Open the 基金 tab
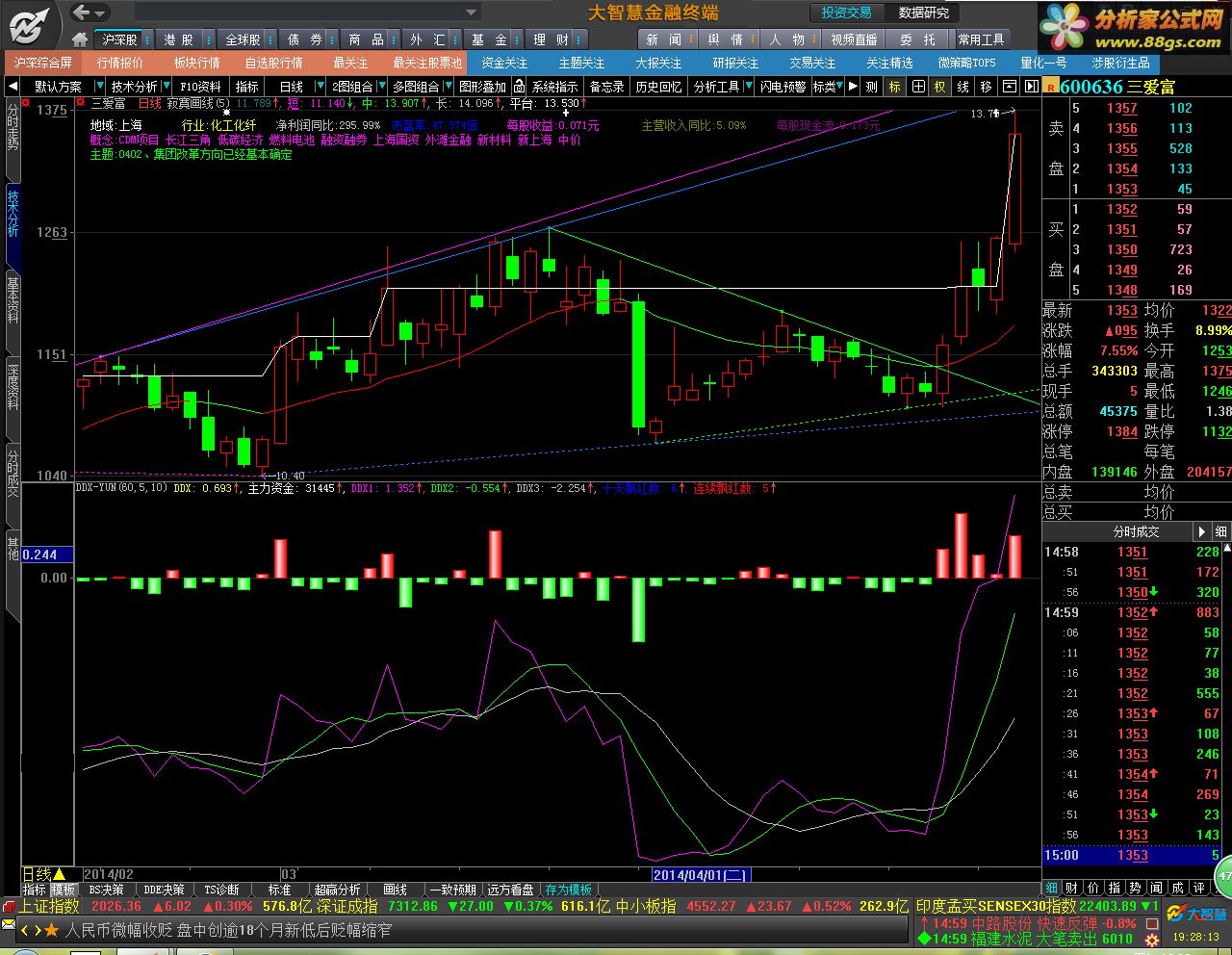 tap(489, 39)
